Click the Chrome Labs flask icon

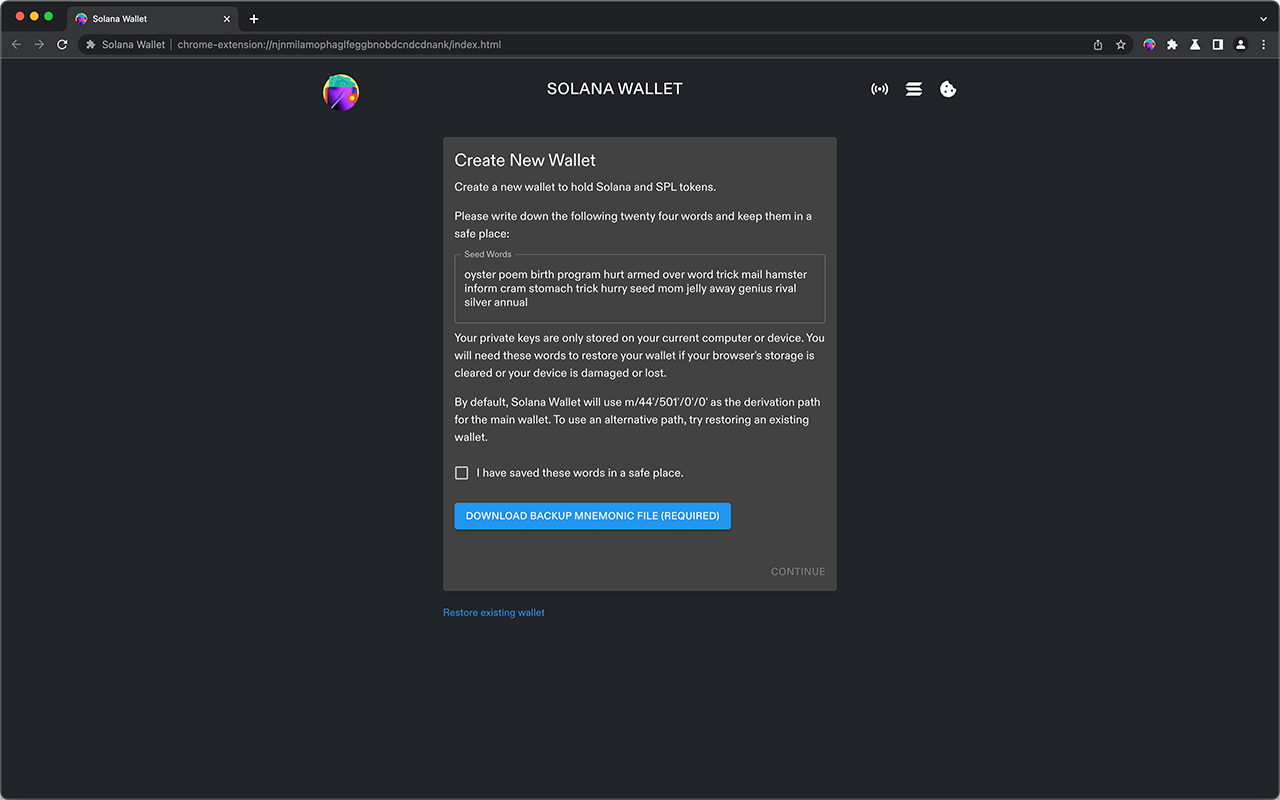[x=1195, y=45]
